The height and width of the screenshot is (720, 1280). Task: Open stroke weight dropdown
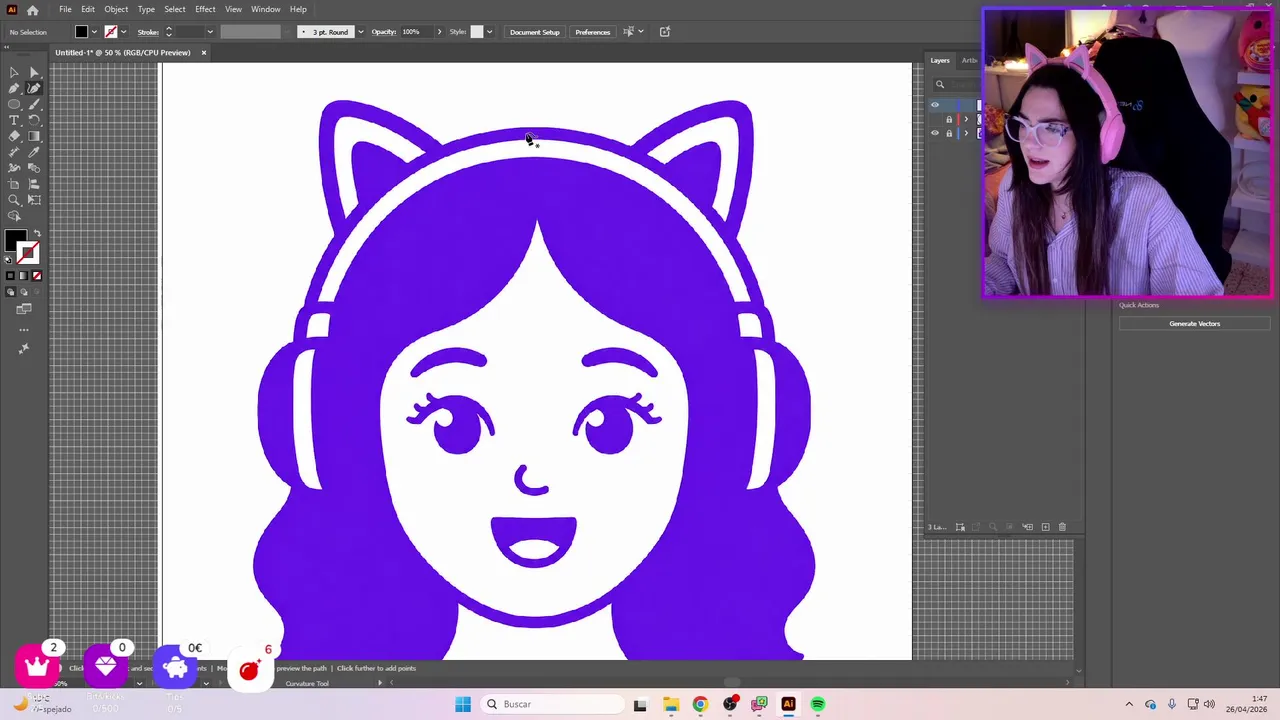tap(210, 32)
